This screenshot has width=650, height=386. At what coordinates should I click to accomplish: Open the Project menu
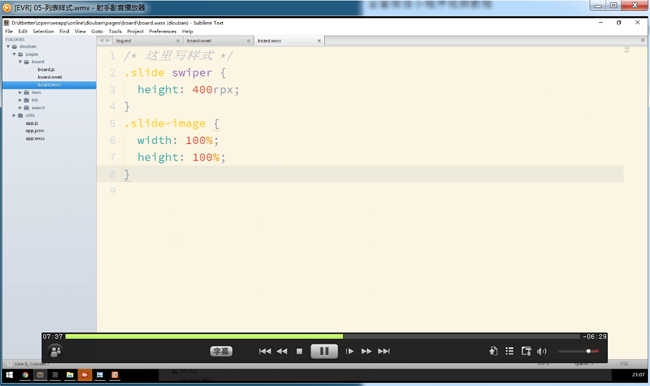[x=135, y=31]
